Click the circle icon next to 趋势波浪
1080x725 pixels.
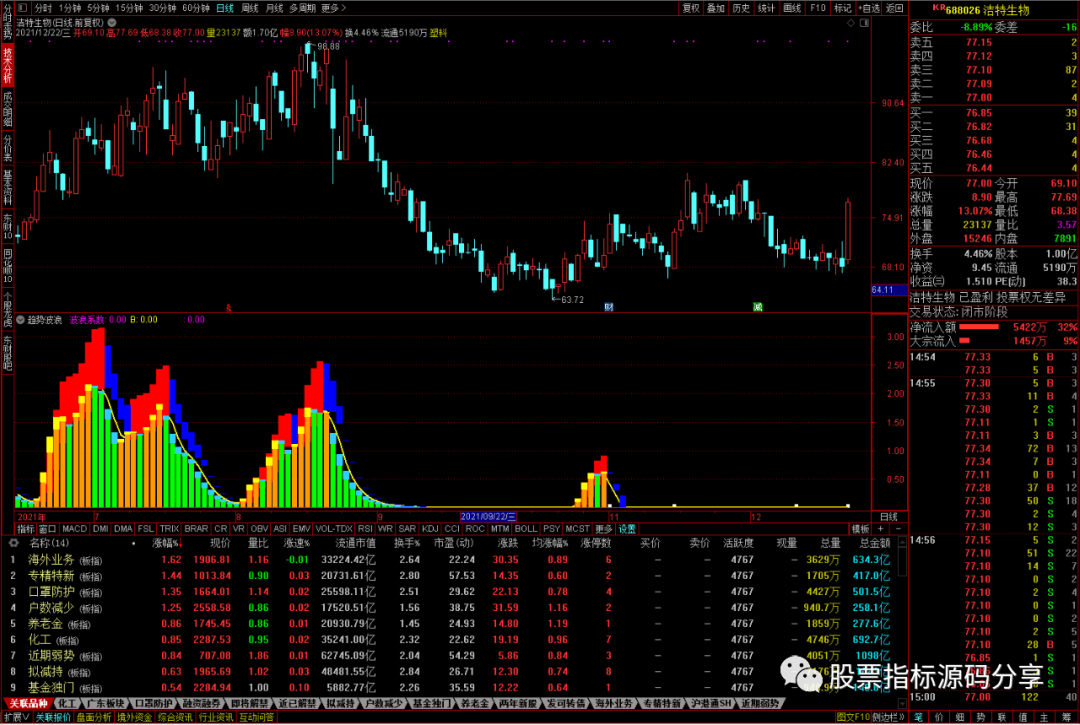[x=21, y=319]
